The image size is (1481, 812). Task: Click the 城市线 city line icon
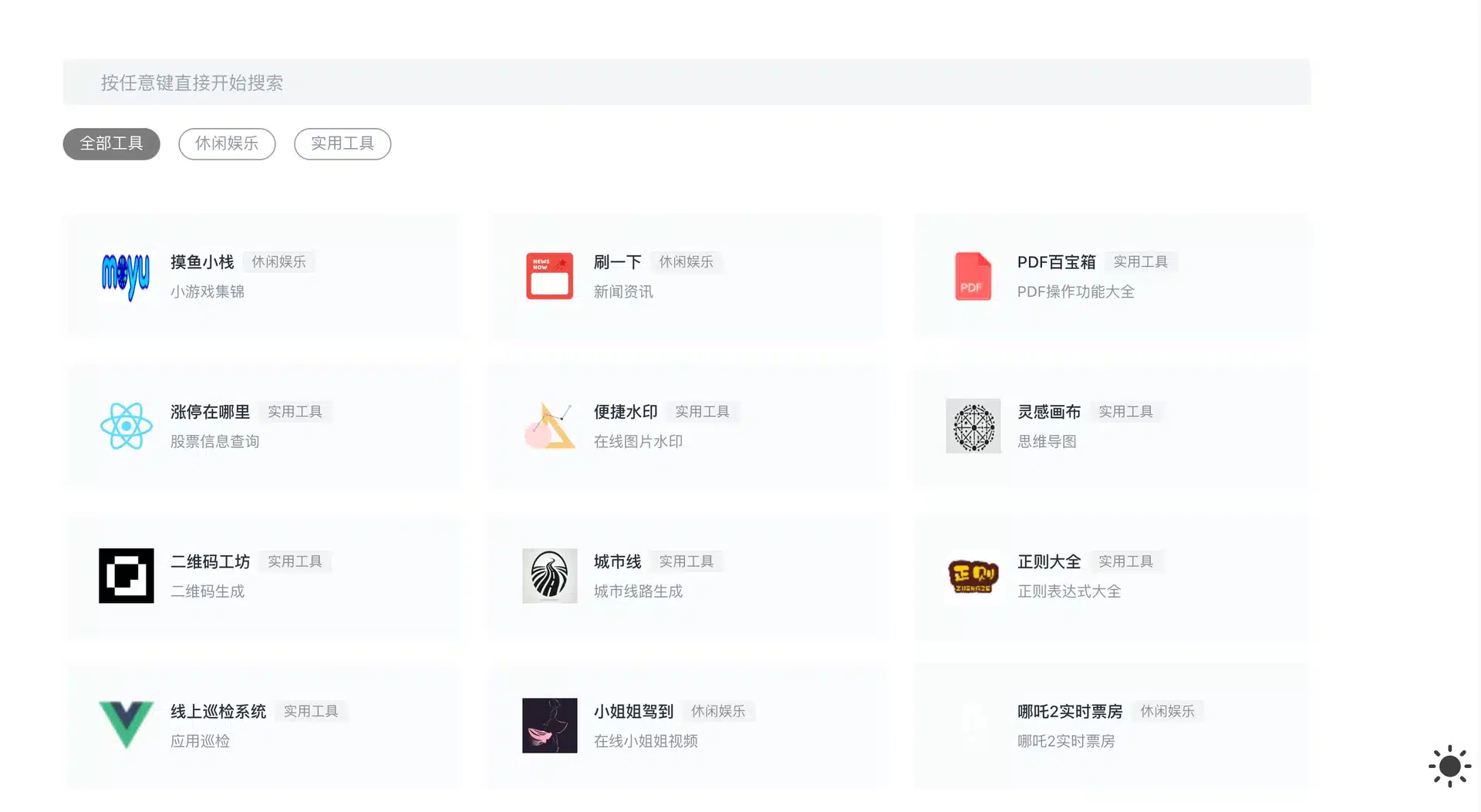coord(549,576)
